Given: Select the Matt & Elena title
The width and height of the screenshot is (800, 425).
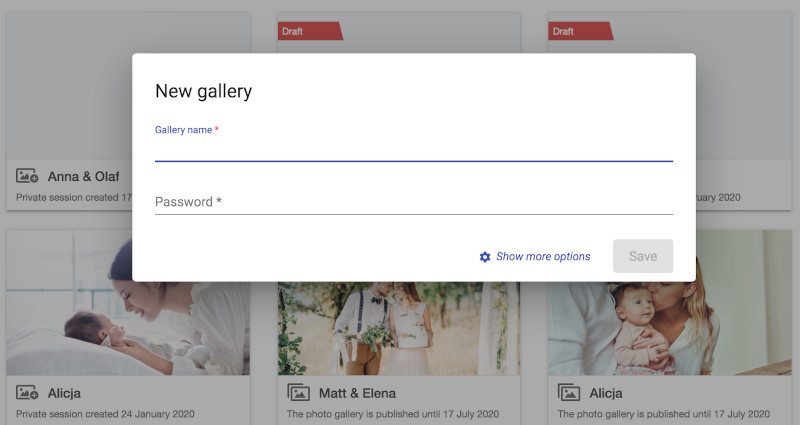Looking at the screenshot, I should tap(357, 393).
